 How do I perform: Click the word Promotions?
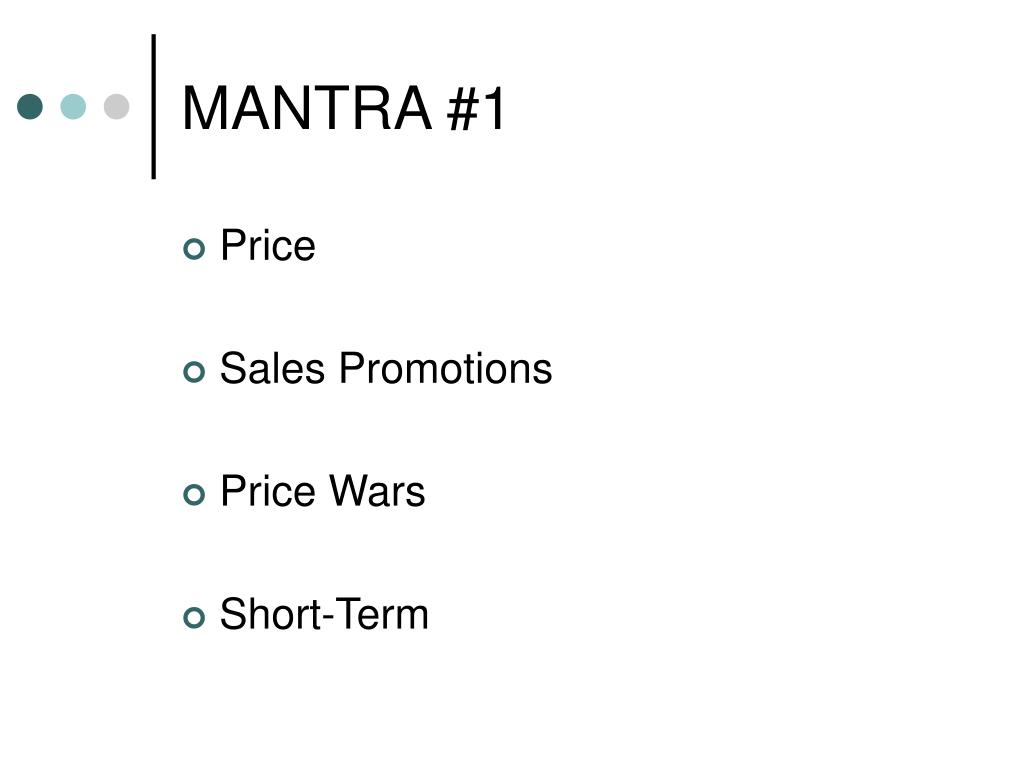click(445, 368)
